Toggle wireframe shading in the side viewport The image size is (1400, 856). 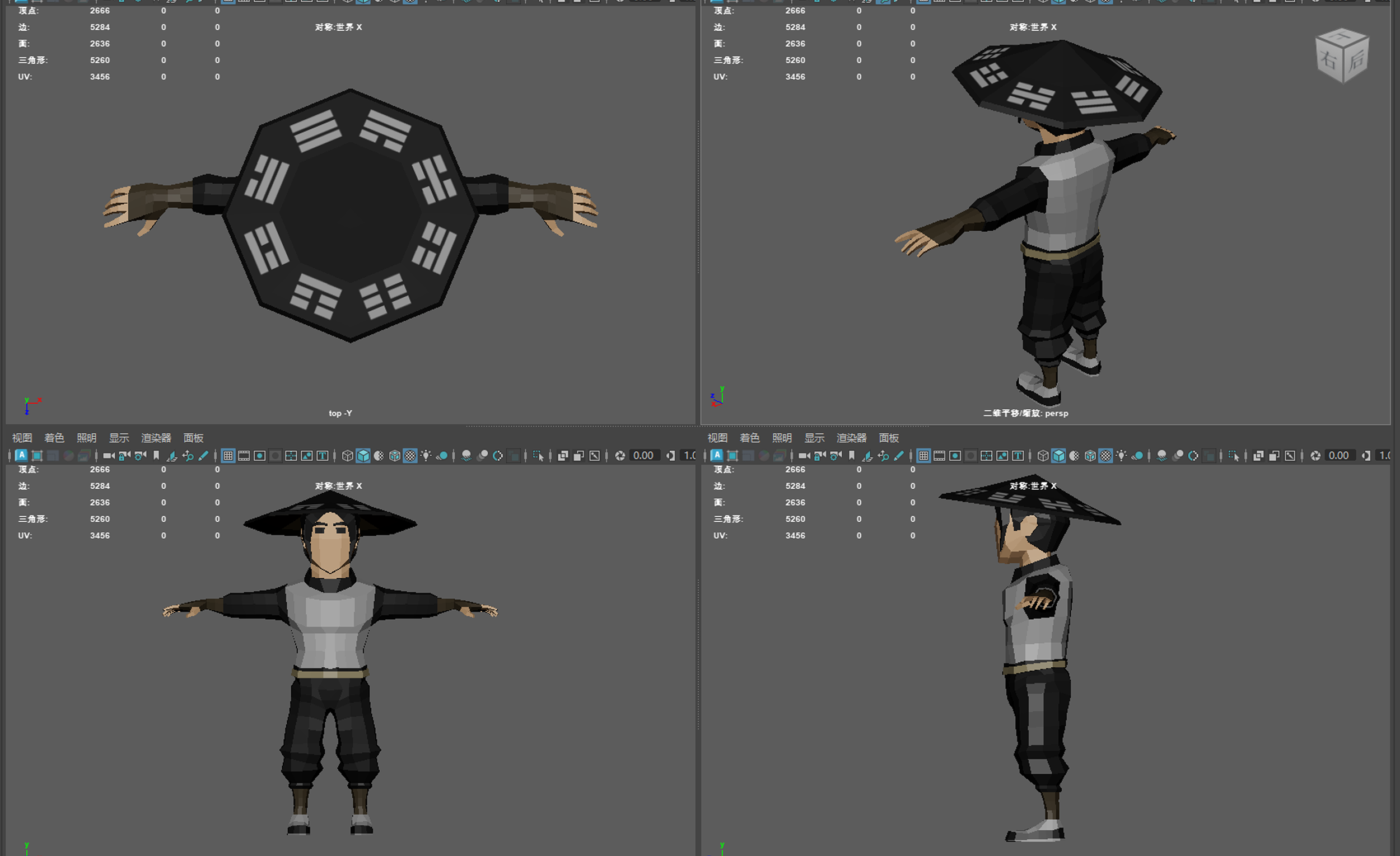1043,456
